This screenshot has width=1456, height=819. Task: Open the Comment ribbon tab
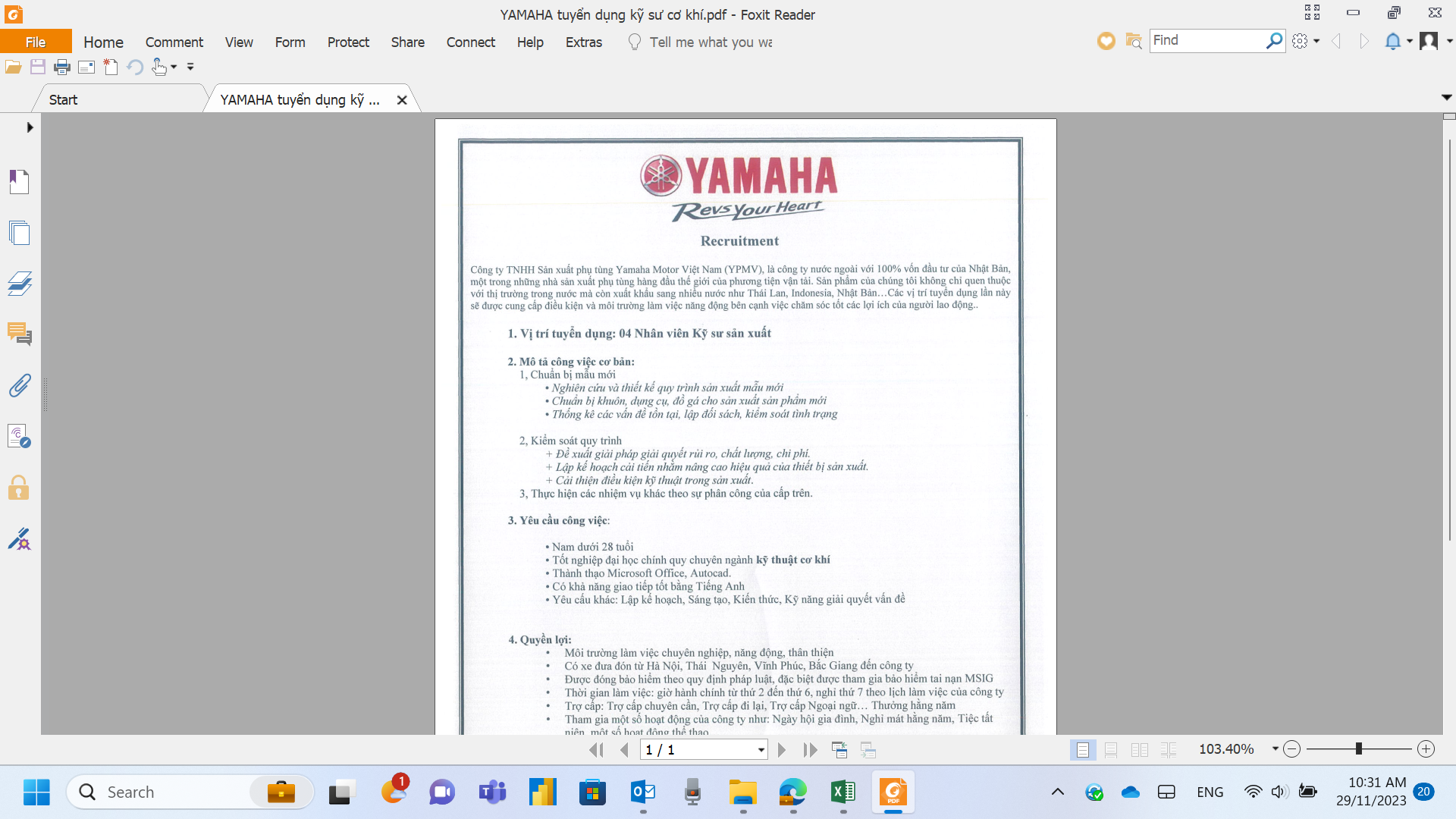(174, 42)
